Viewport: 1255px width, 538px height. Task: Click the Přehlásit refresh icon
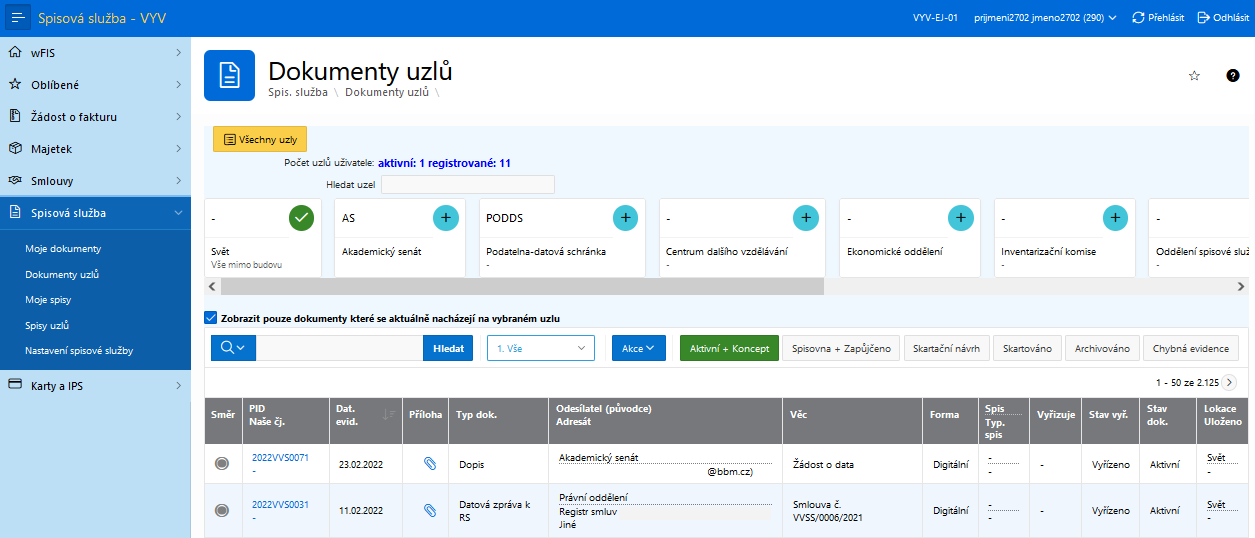tap(1139, 18)
